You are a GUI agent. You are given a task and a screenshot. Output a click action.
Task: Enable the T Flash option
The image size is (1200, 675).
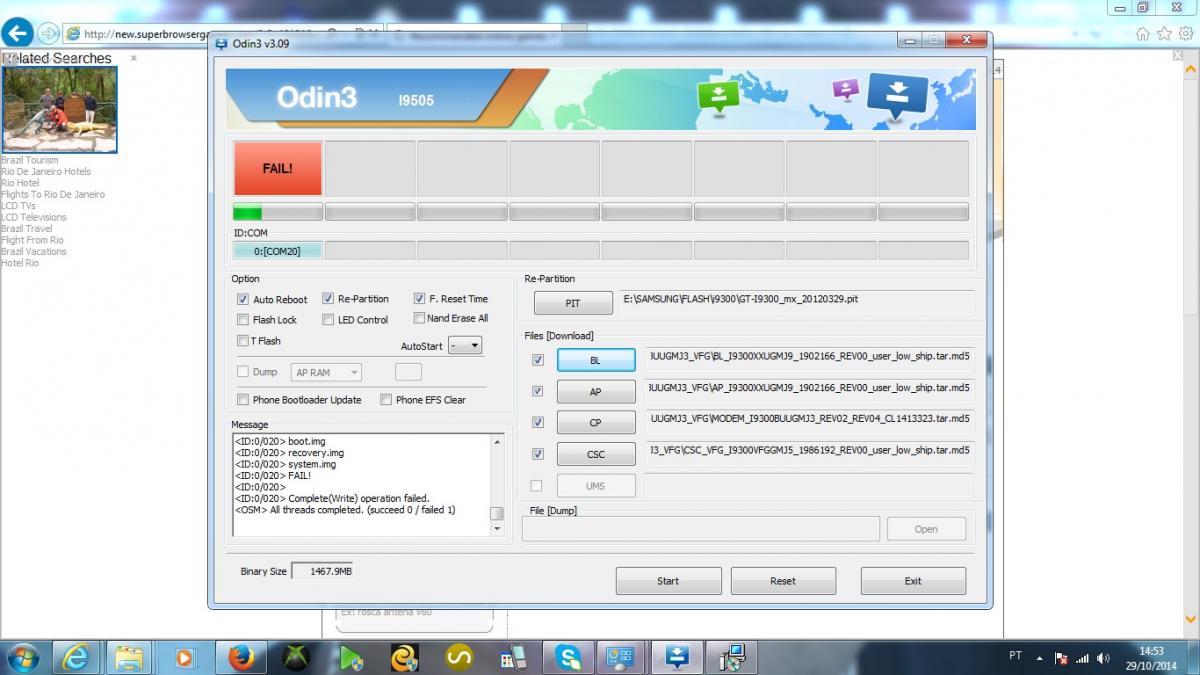[243, 341]
